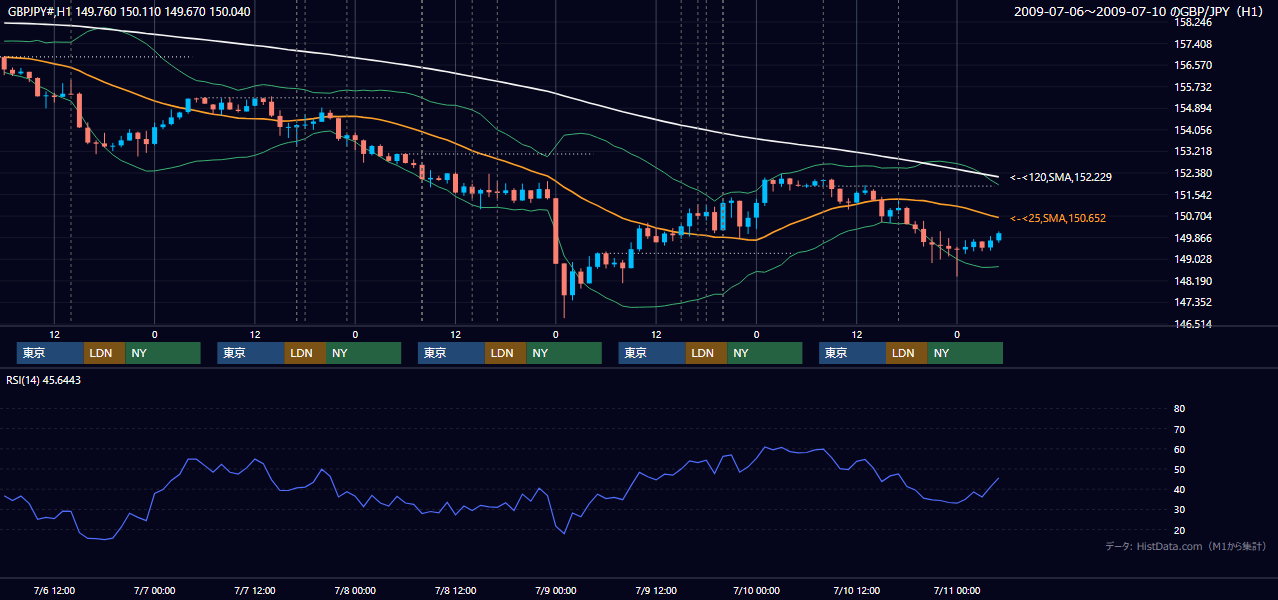Click price axis value 158.246
1278x600 pixels.
1195,22
